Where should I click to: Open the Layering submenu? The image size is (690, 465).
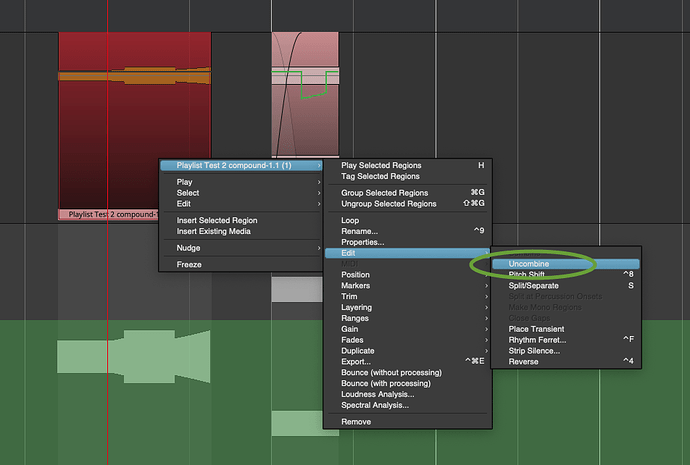click(x=358, y=308)
